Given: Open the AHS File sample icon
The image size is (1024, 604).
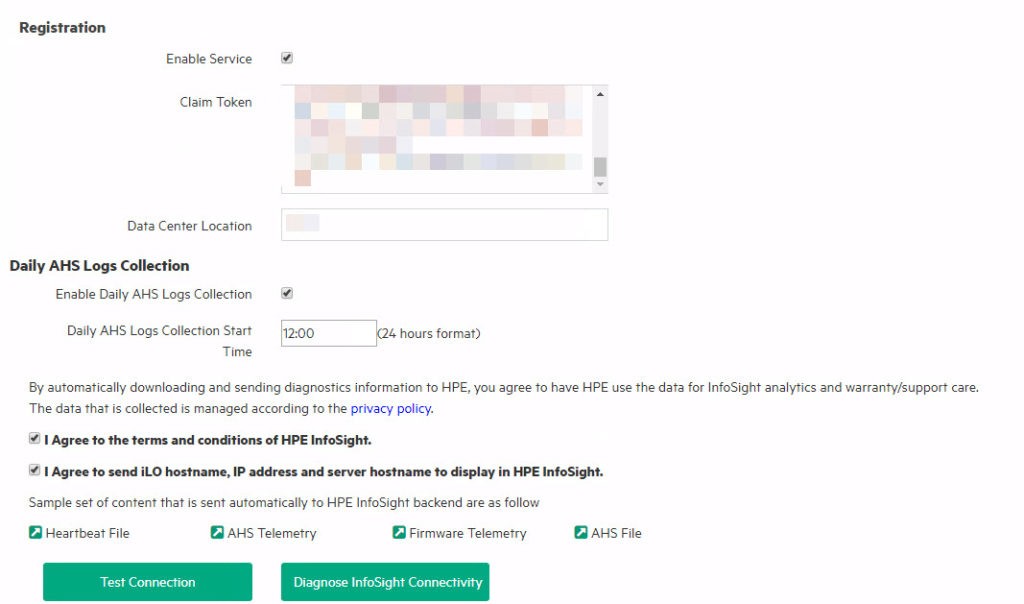Looking at the screenshot, I should coord(581,533).
